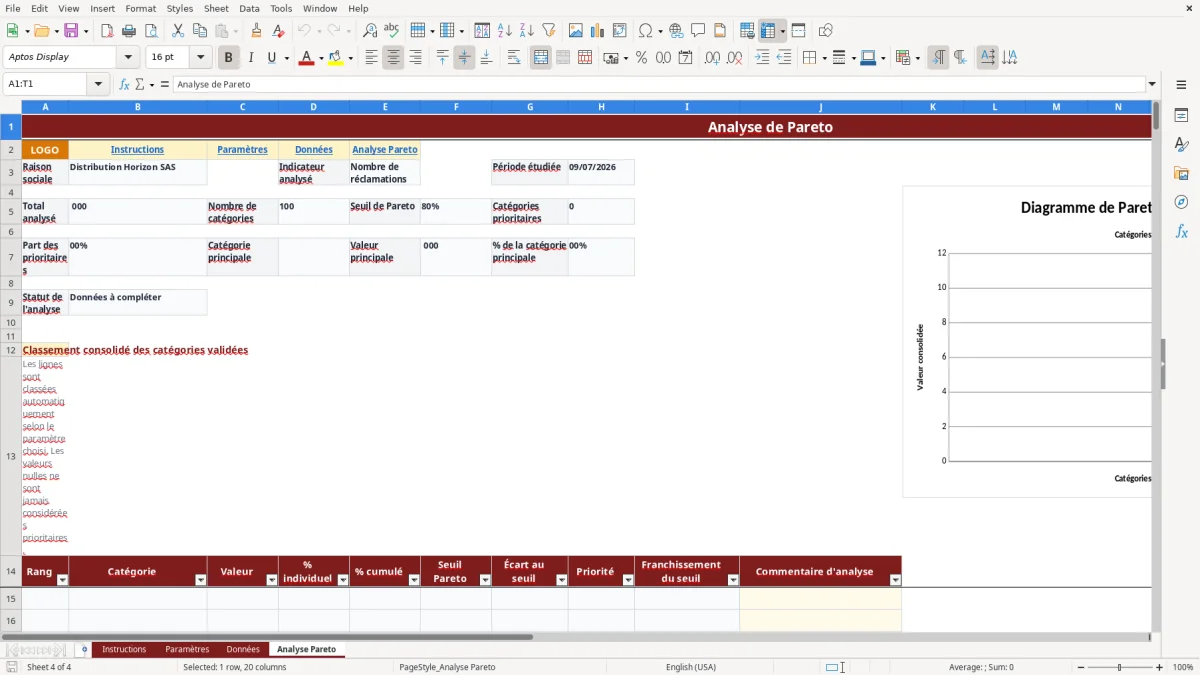Toggle Bold formatting

[229, 57]
